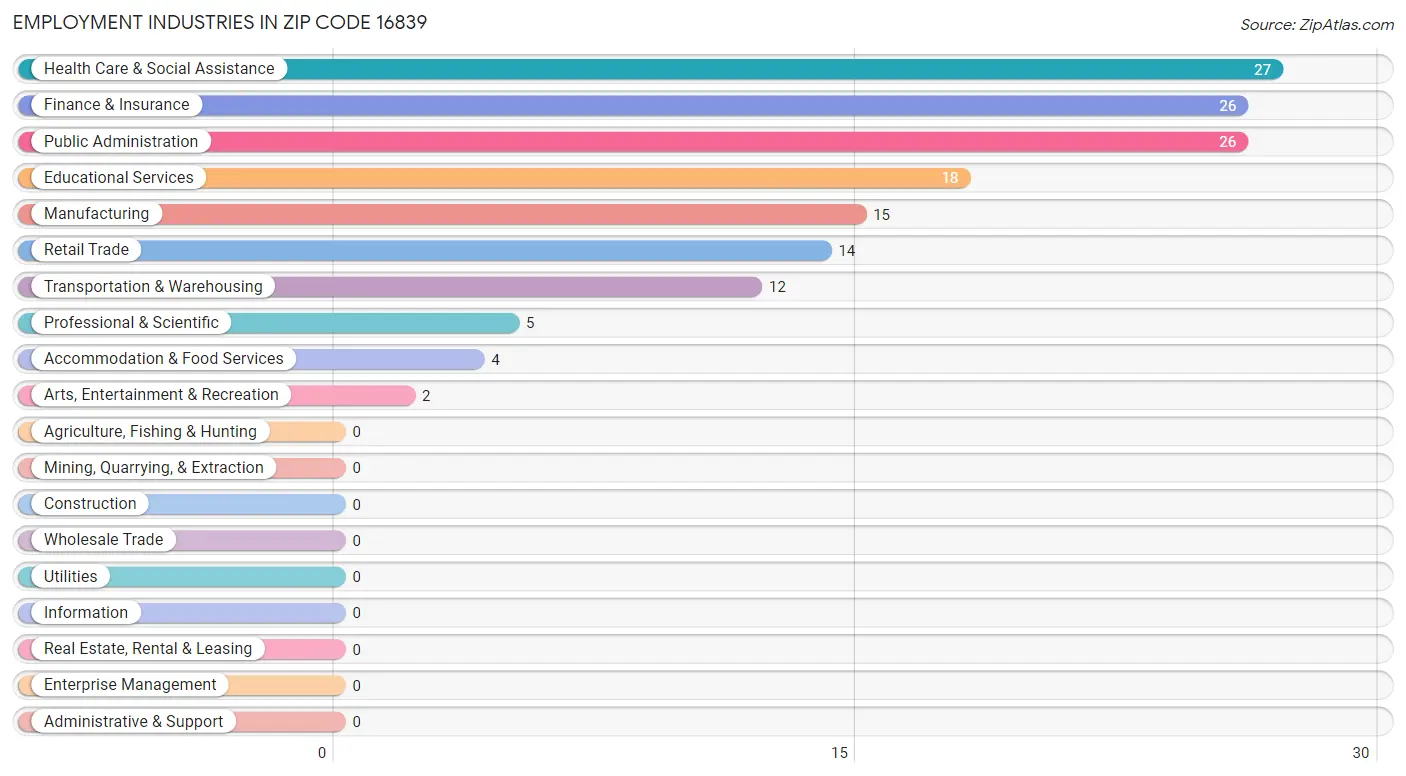Click the Utilities label
The height and width of the screenshot is (776, 1406).
point(71,577)
